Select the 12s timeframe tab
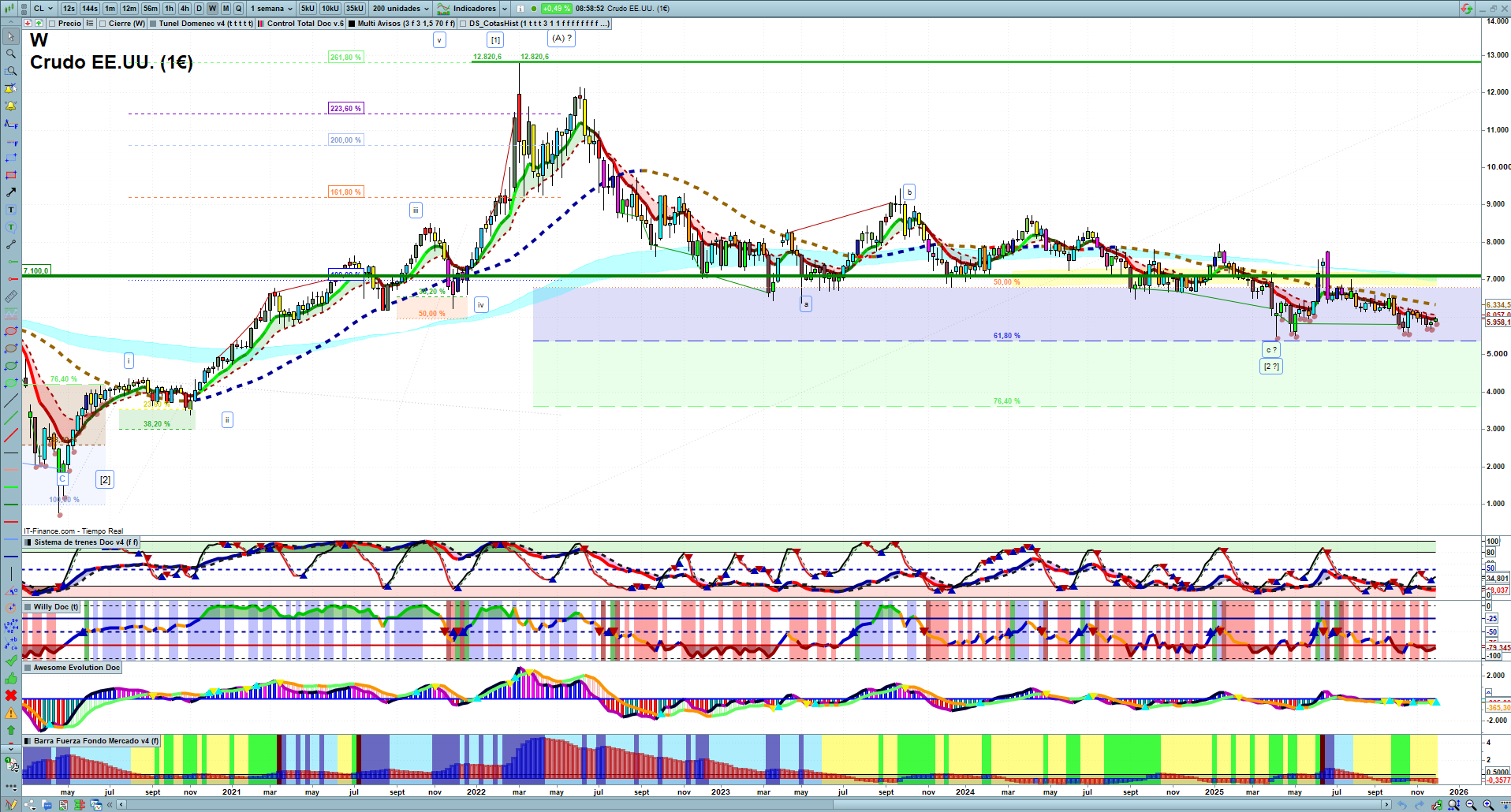The height and width of the screenshot is (812, 1511). [69, 9]
